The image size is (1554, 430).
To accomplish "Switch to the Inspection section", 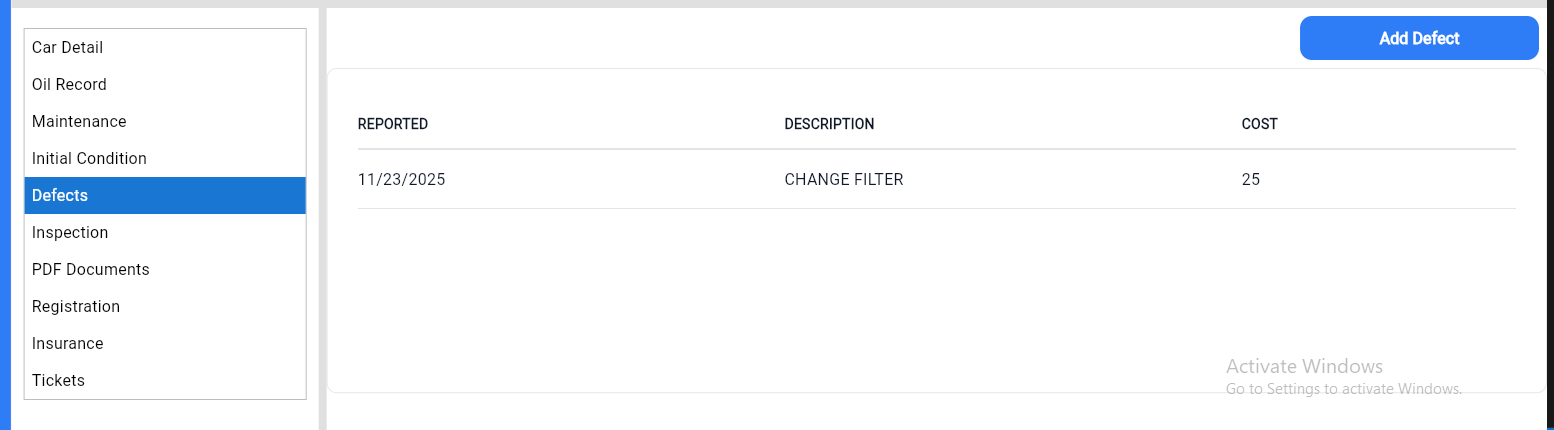I will (70, 233).
